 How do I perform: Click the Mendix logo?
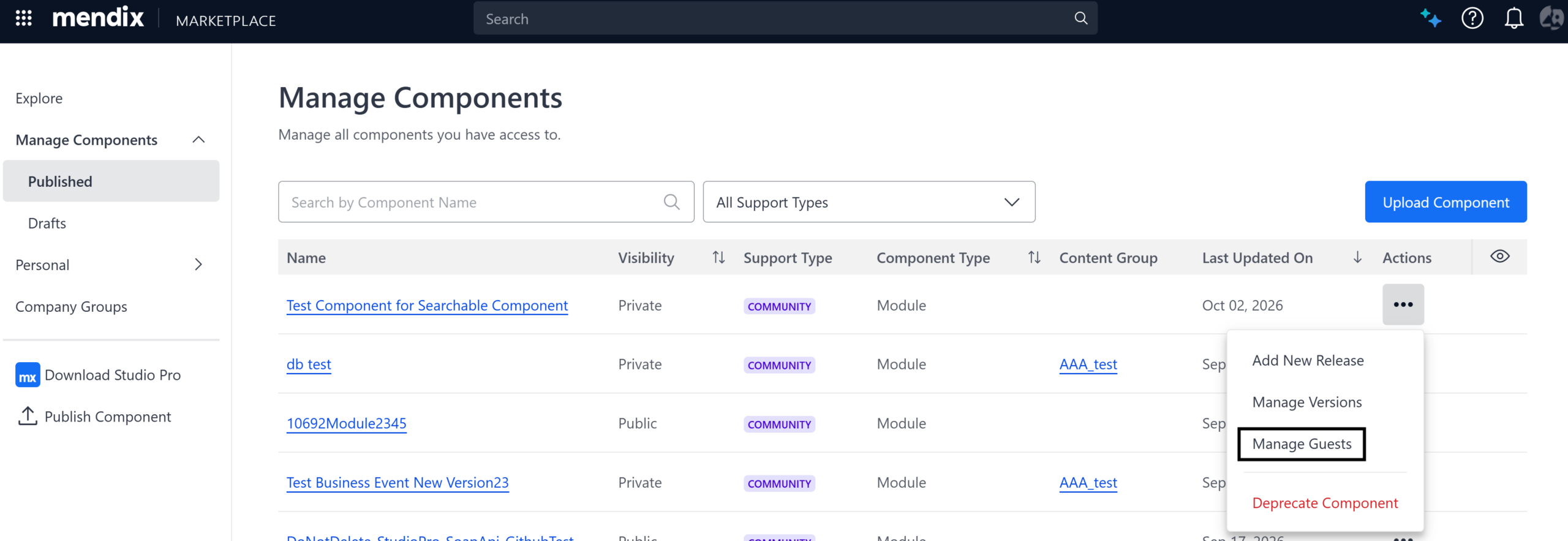pyautogui.click(x=98, y=18)
